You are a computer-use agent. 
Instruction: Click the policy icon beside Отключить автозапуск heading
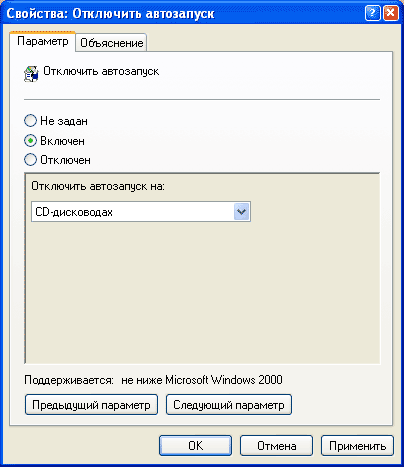31,74
